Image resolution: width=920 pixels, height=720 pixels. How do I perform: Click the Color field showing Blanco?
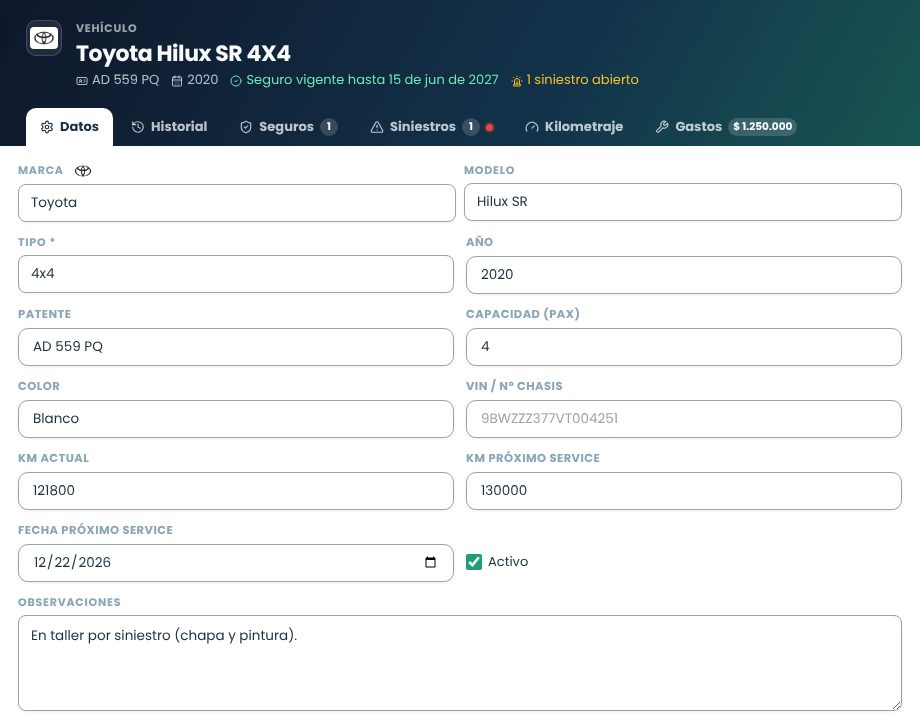[x=236, y=419]
